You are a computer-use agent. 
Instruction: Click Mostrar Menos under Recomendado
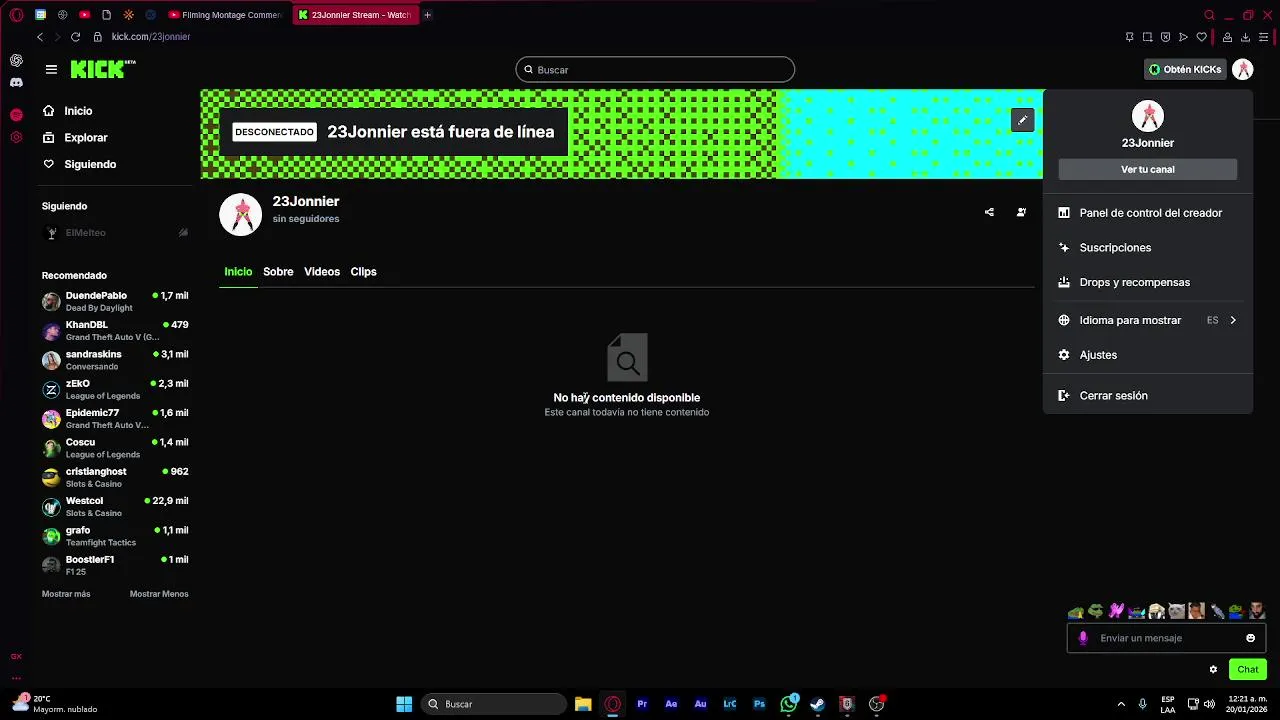tap(159, 594)
